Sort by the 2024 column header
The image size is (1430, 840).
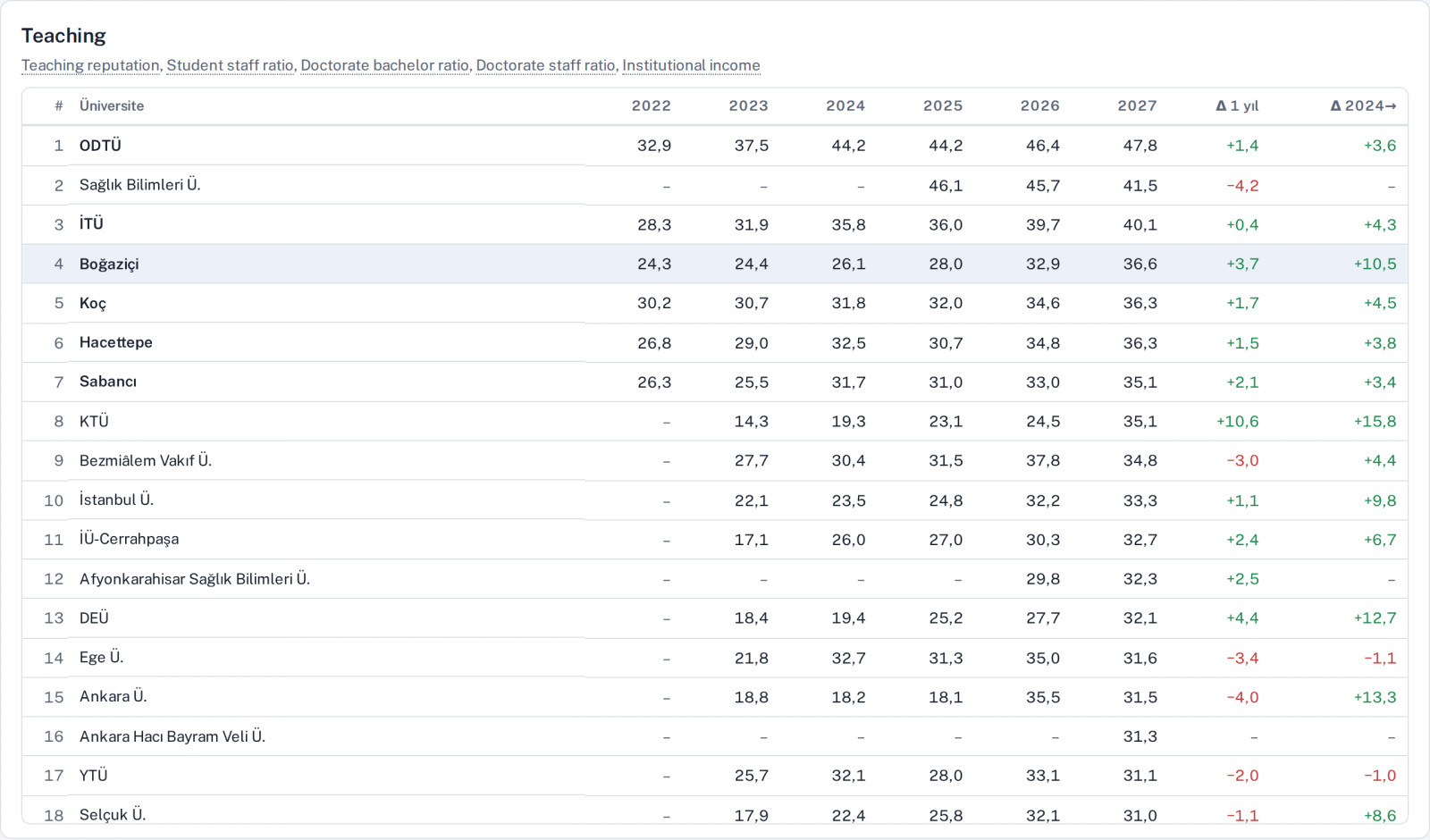[845, 105]
